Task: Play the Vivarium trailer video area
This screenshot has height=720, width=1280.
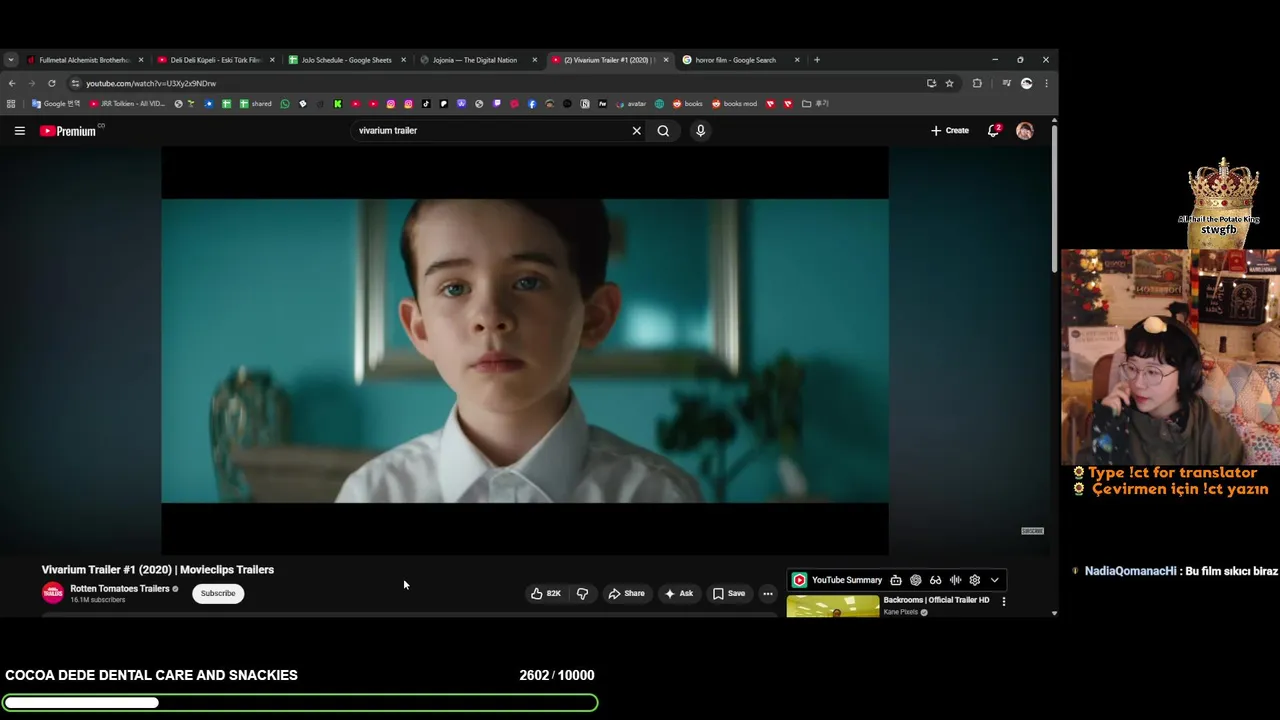Action: [x=524, y=350]
